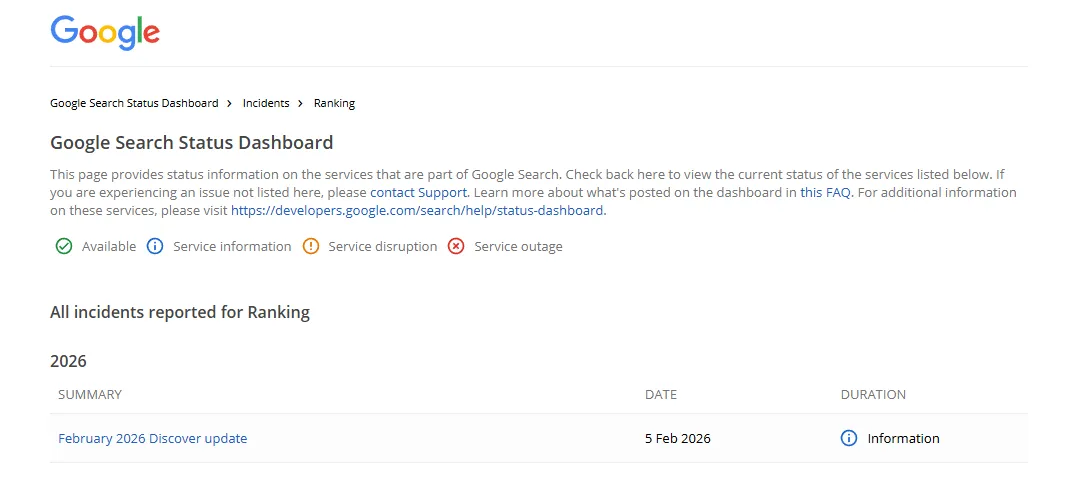
Task: Visit the developers.google.com status-dashboard help link
Action: tap(417, 211)
